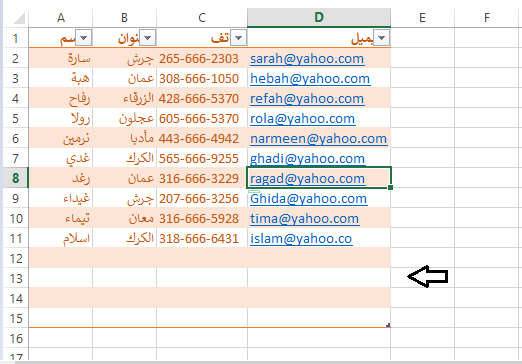Select address cell معان
Image resolution: width=522 pixels, height=364 pixels.
(124, 219)
